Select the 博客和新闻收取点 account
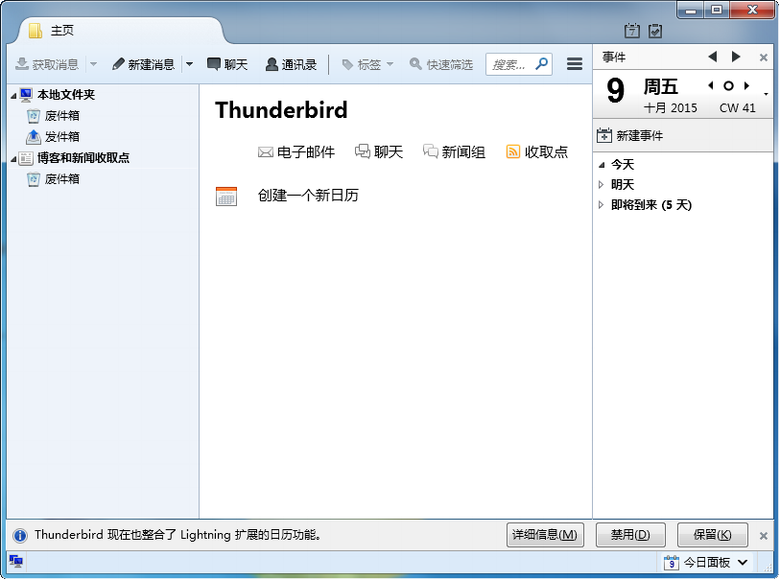The image size is (780, 580). (83, 158)
